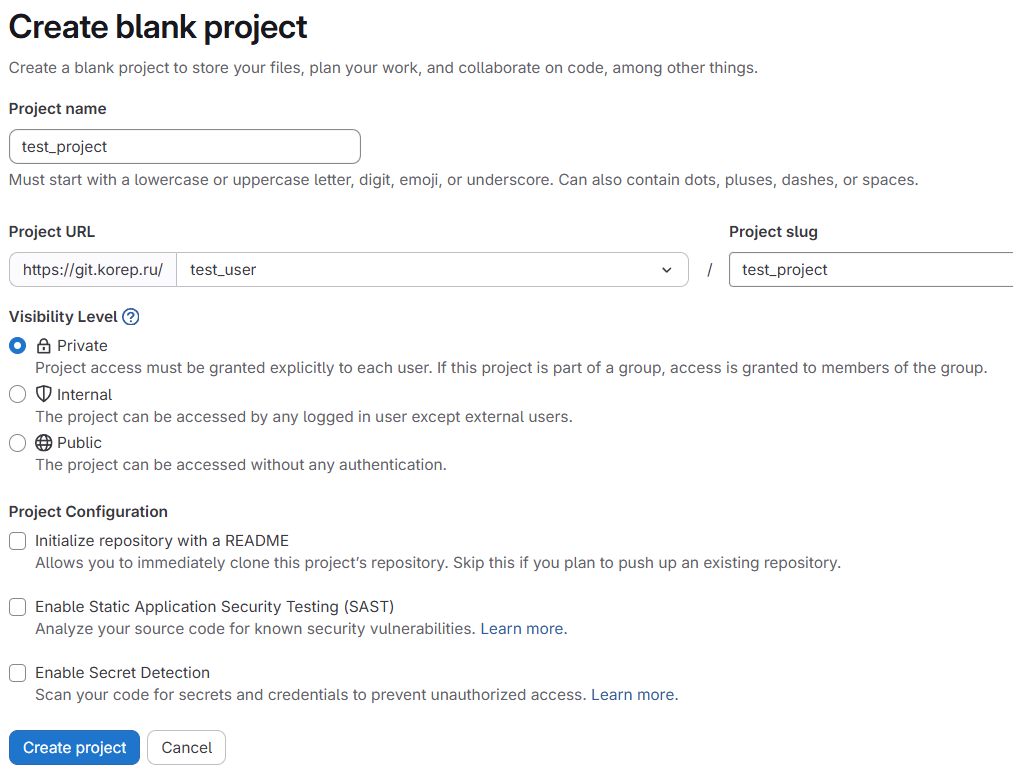
Task: Enable Initialize repository with a README
Action: click(x=18, y=541)
